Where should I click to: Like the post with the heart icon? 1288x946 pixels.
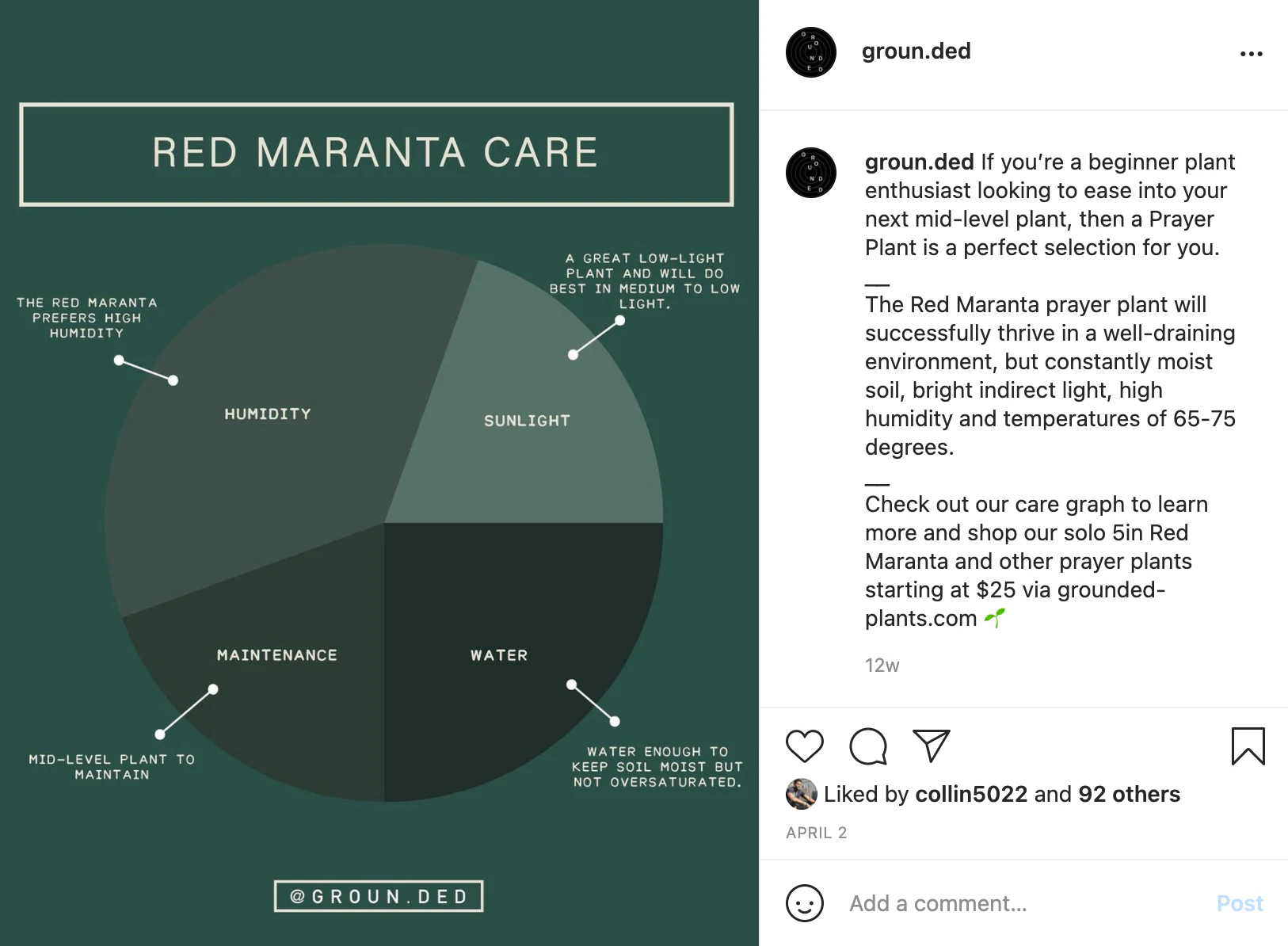[804, 746]
